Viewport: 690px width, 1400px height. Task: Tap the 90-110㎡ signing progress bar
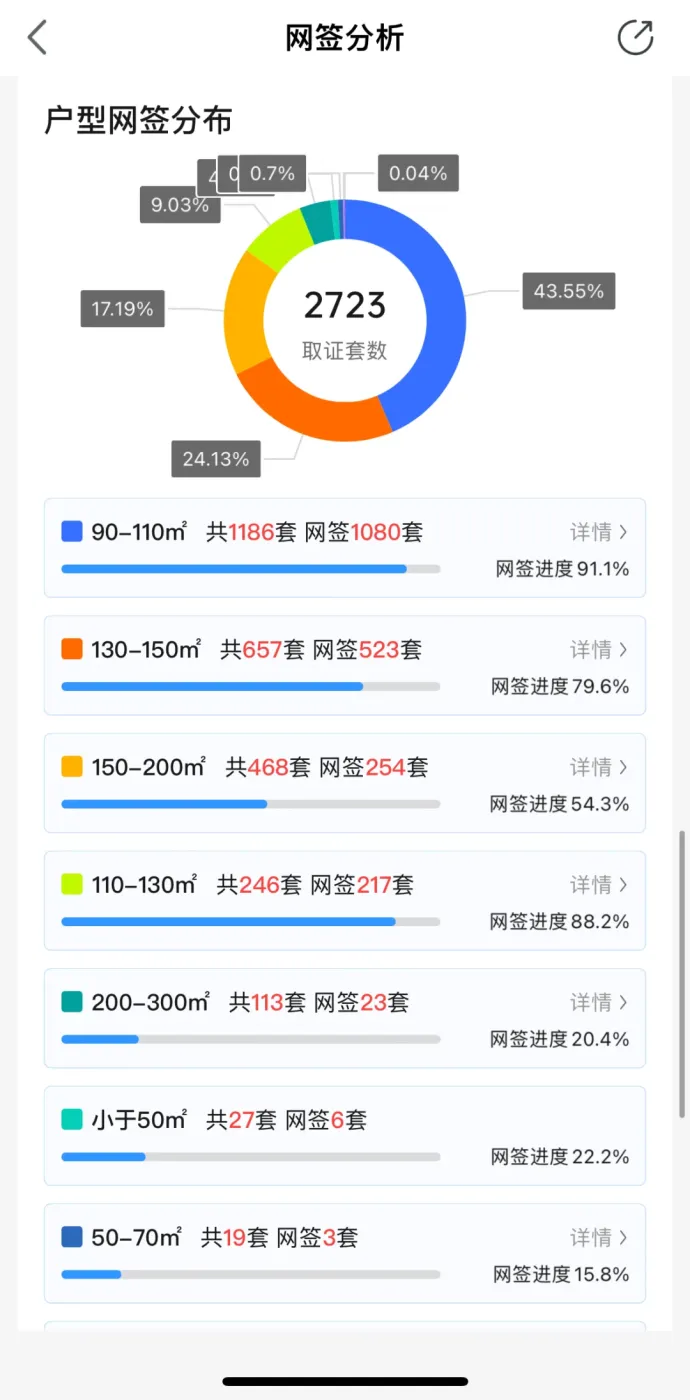[250, 569]
